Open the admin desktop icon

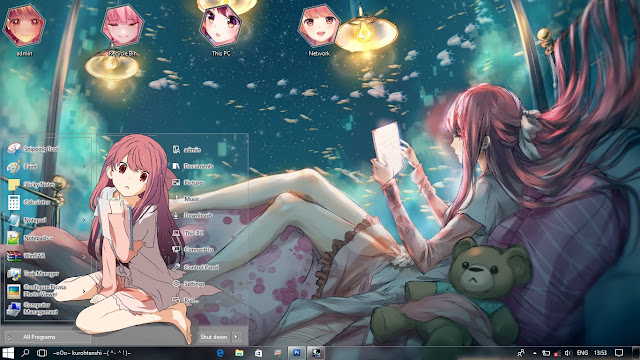coord(24,29)
